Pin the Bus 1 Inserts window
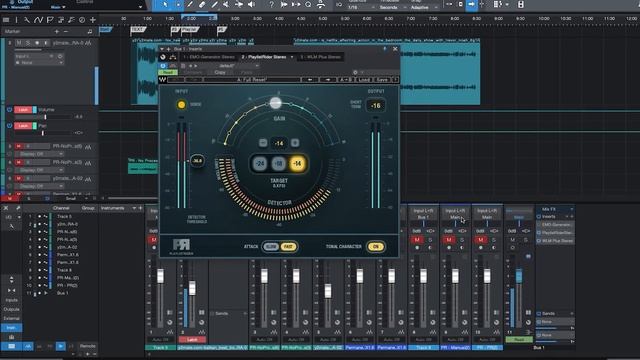The height and width of the screenshot is (360, 640). pyautogui.click(x=384, y=49)
